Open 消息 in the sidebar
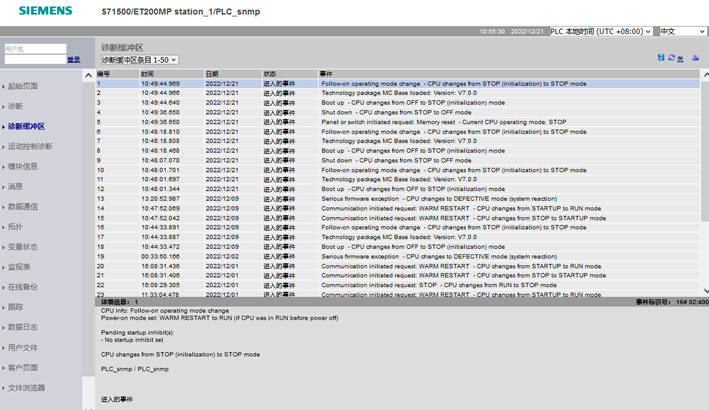This screenshot has width=709, height=410. 15,186
